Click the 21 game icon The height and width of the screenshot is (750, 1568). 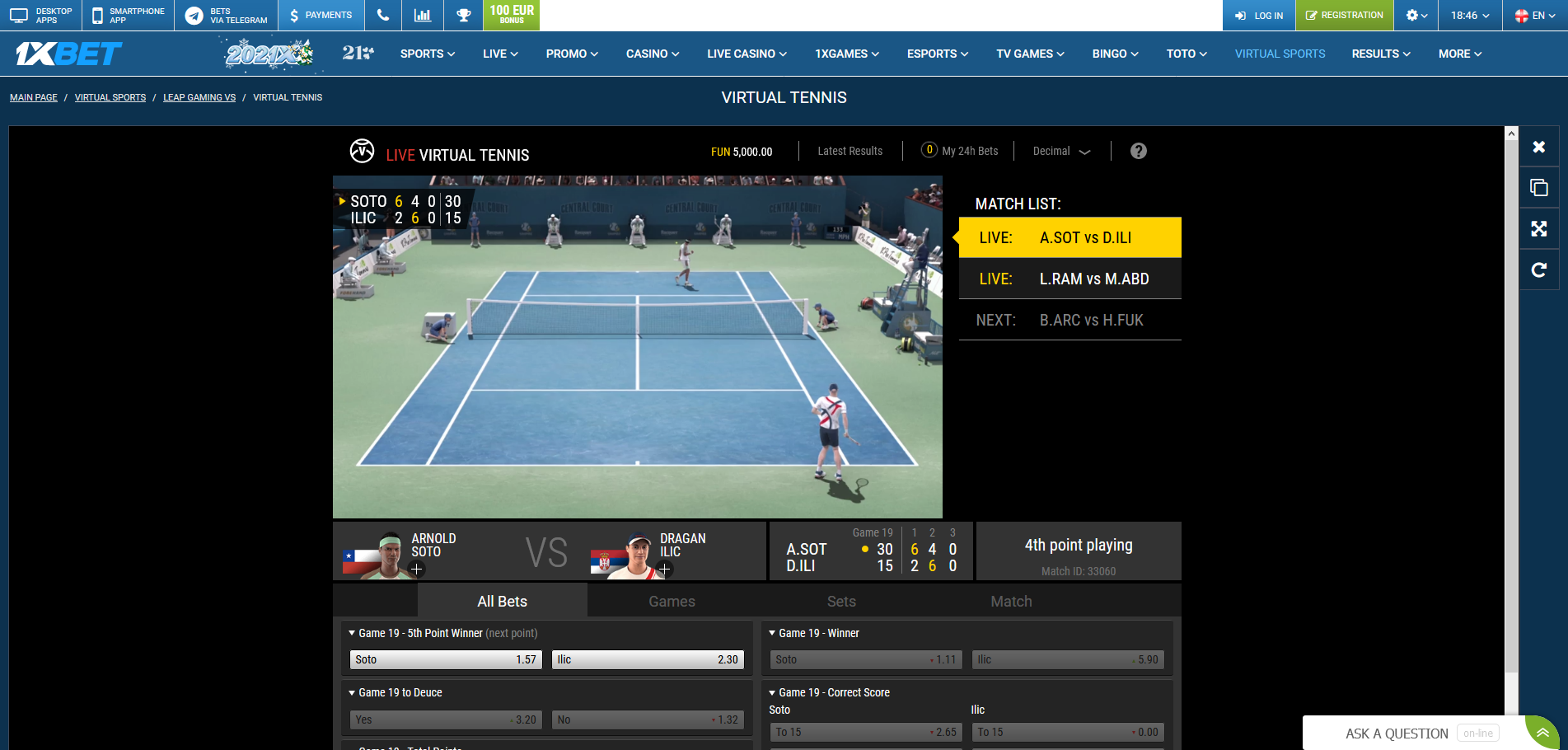pyautogui.click(x=358, y=54)
